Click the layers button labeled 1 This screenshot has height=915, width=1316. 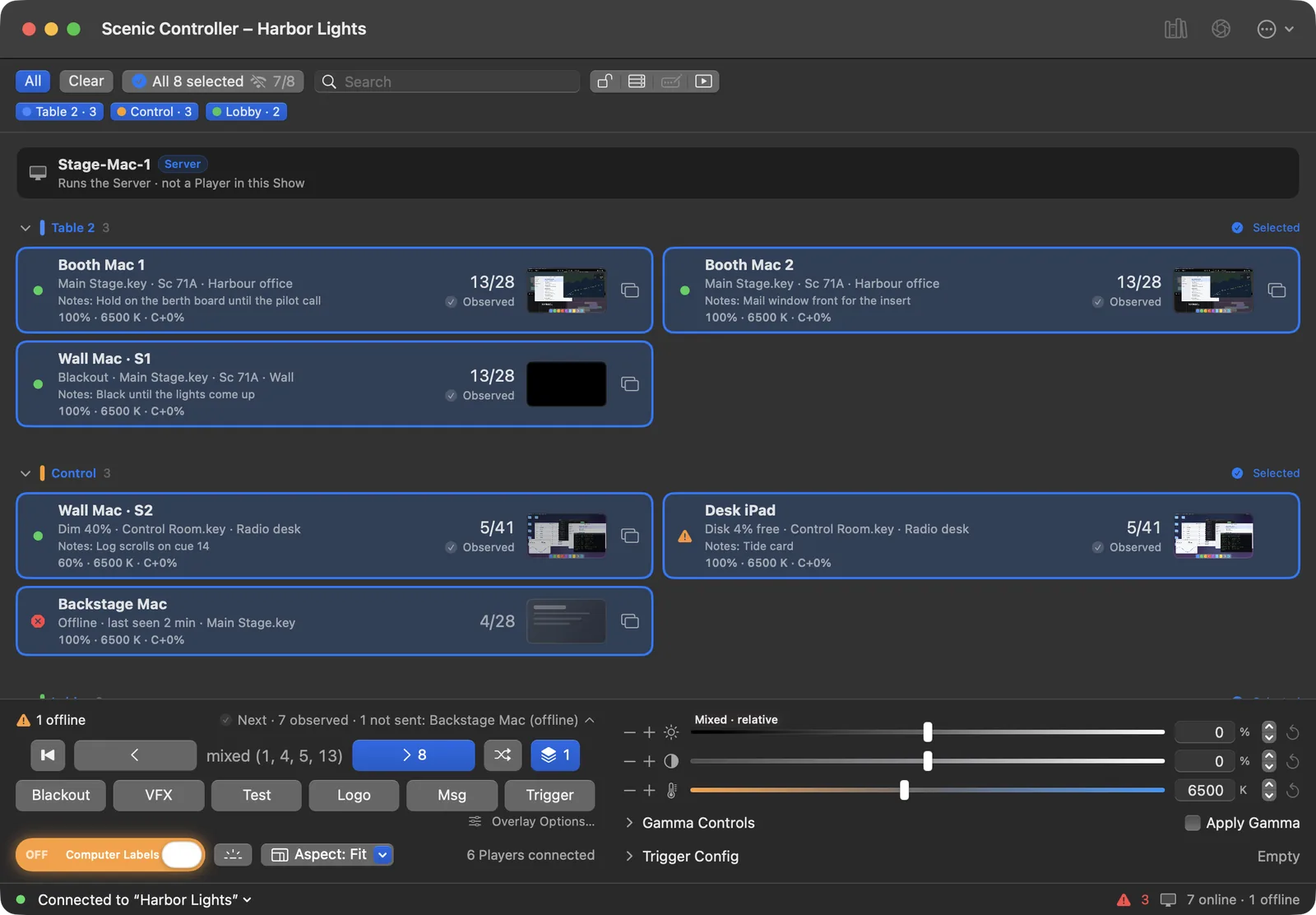(555, 755)
